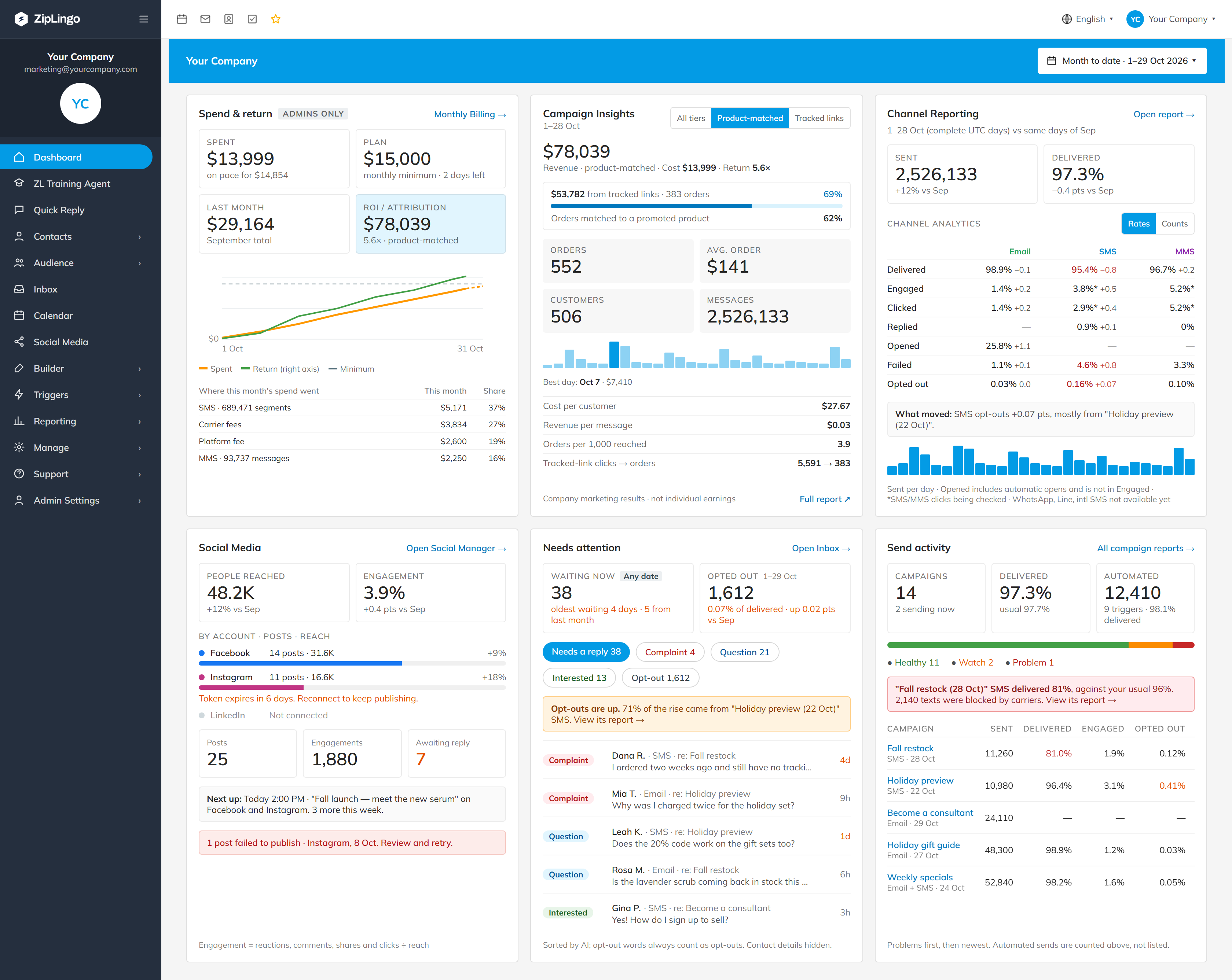
Task: Open Social Media in the sidebar
Action: (x=76, y=342)
